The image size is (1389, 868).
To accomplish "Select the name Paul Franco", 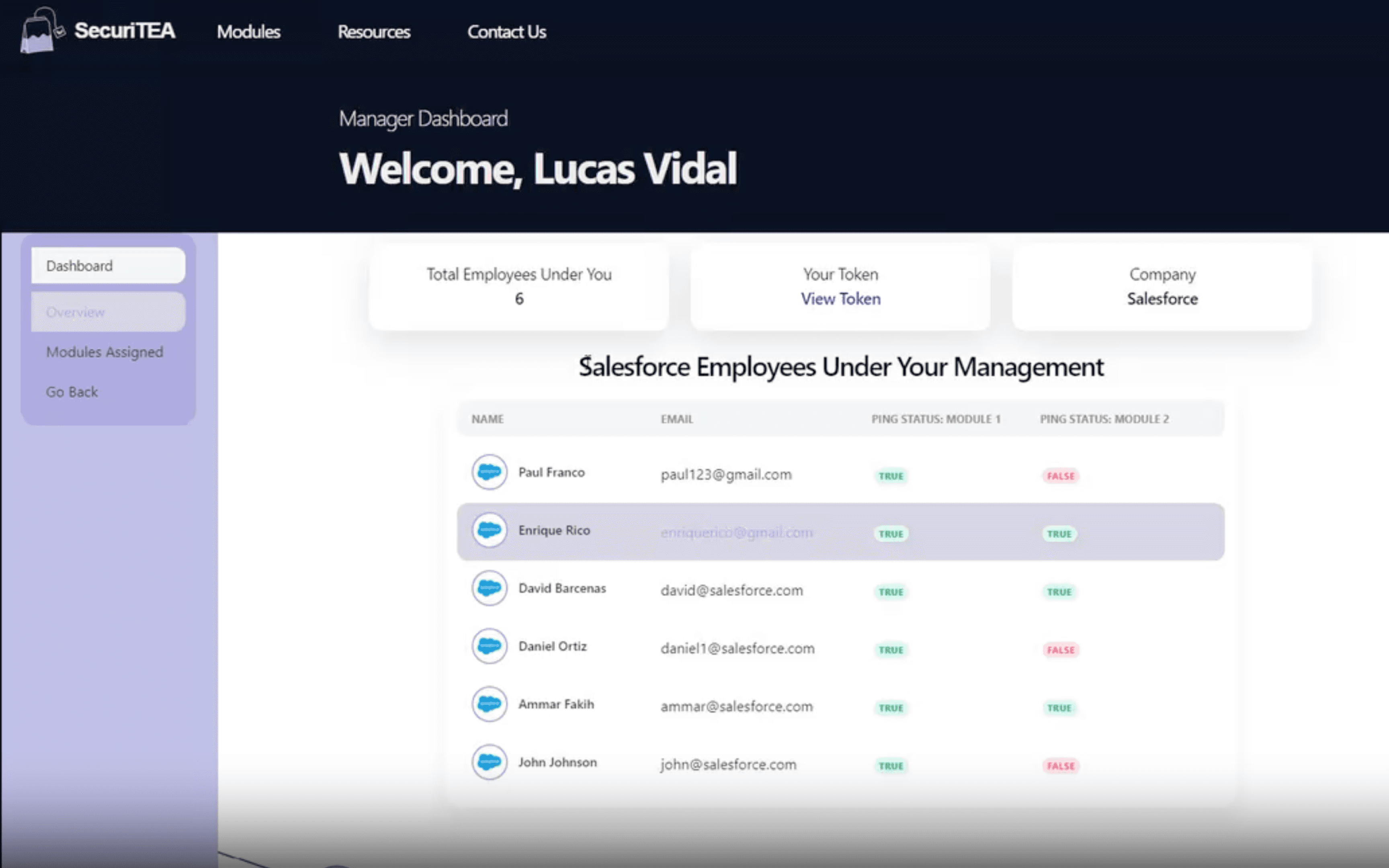I will [x=551, y=473].
